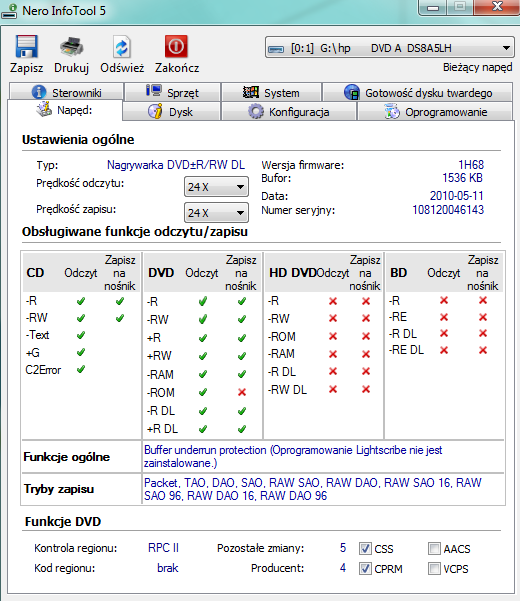Click the Producent value 4
The image size is (520, 601).
343,568
